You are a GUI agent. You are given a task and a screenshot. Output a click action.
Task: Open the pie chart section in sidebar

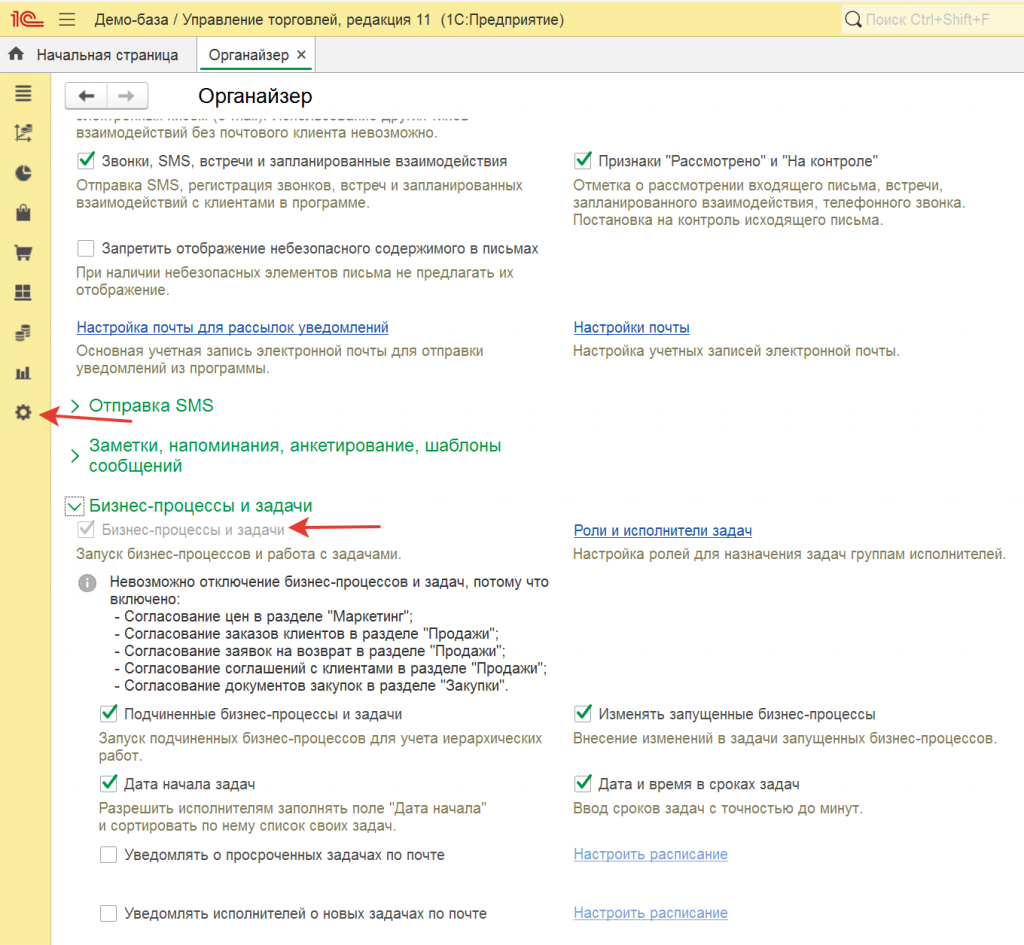24,173
